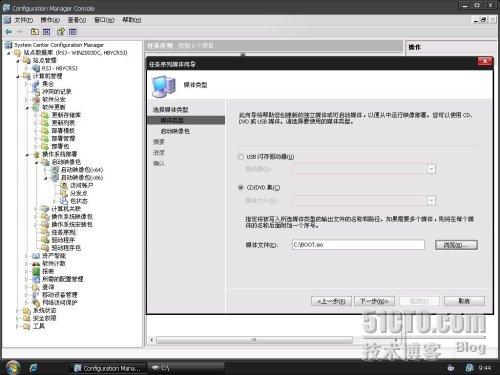
Task: Click the 网络访问保护 node icon
Action: point(36,303)
